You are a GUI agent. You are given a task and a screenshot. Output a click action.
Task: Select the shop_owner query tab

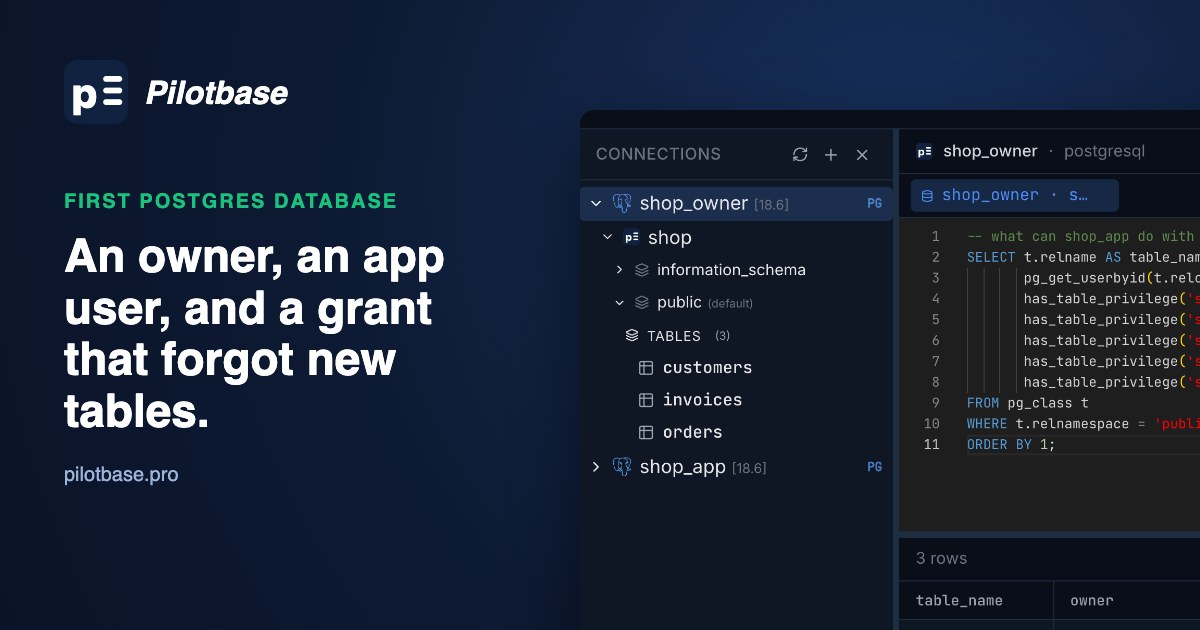pos(1014,196)
